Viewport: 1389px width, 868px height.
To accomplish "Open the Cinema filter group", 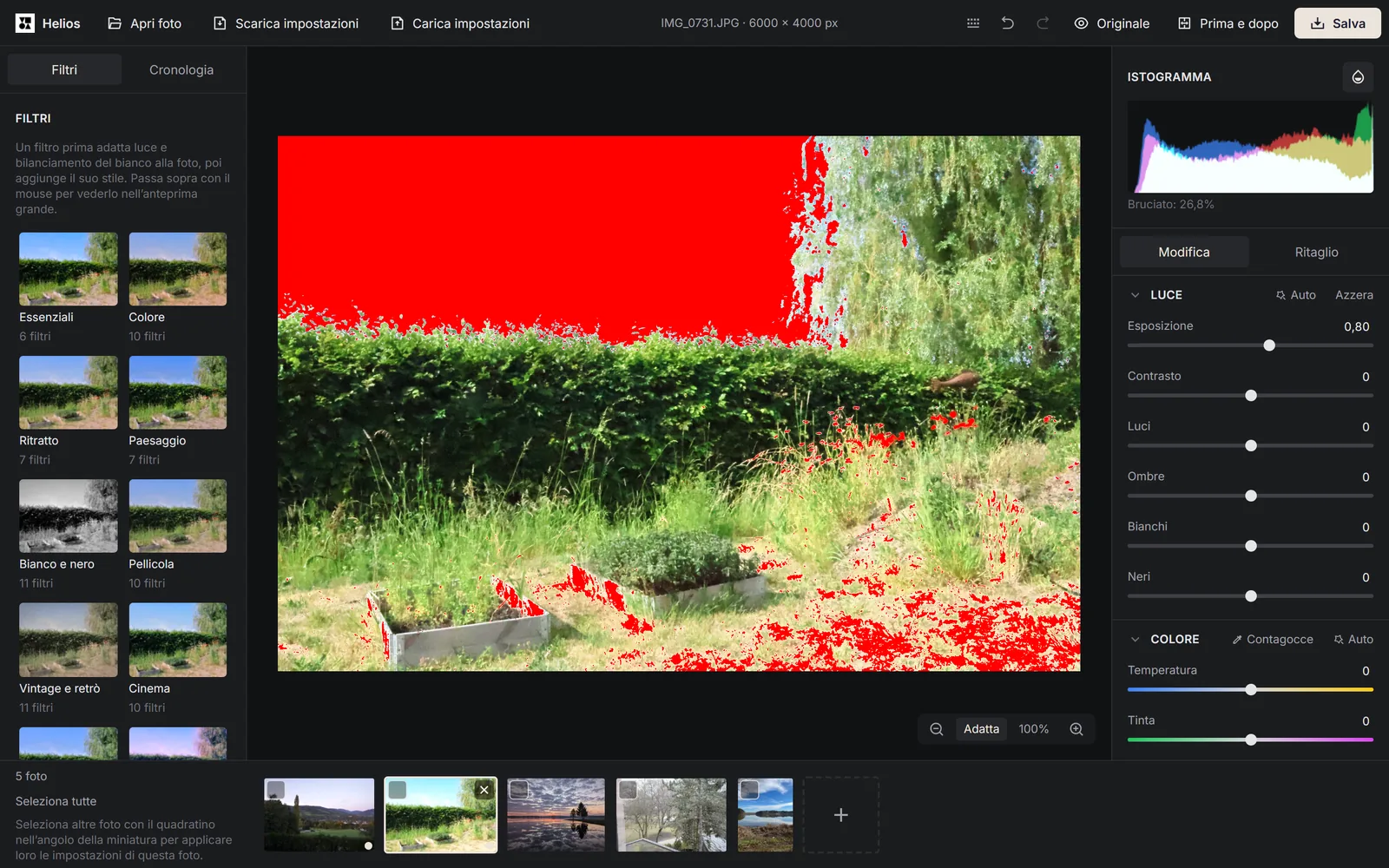I will pyautogui.click(x=178, y=659).
